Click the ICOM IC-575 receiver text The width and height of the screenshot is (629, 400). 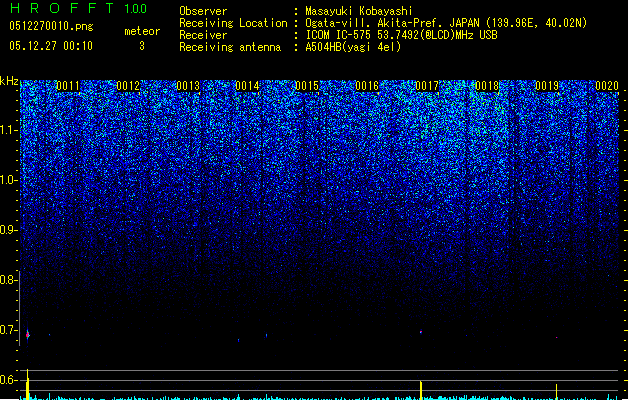coord(401,35)
